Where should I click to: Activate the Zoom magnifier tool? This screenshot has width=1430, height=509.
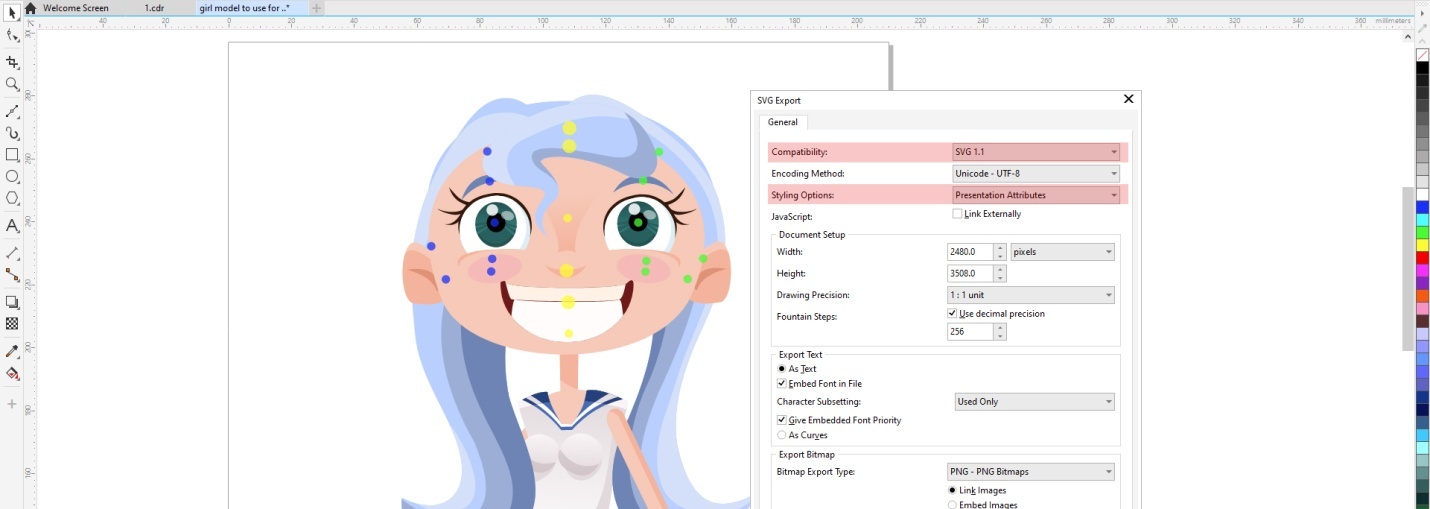pos(12,85)
